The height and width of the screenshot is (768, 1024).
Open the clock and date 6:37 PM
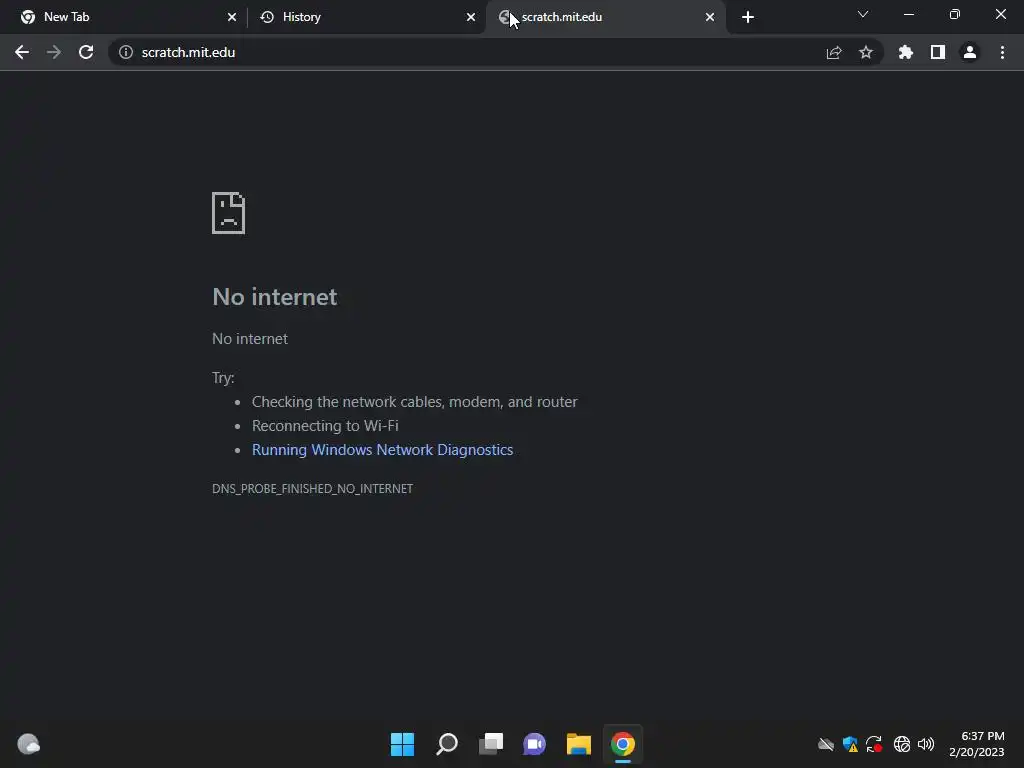click(x=976, y=744)
